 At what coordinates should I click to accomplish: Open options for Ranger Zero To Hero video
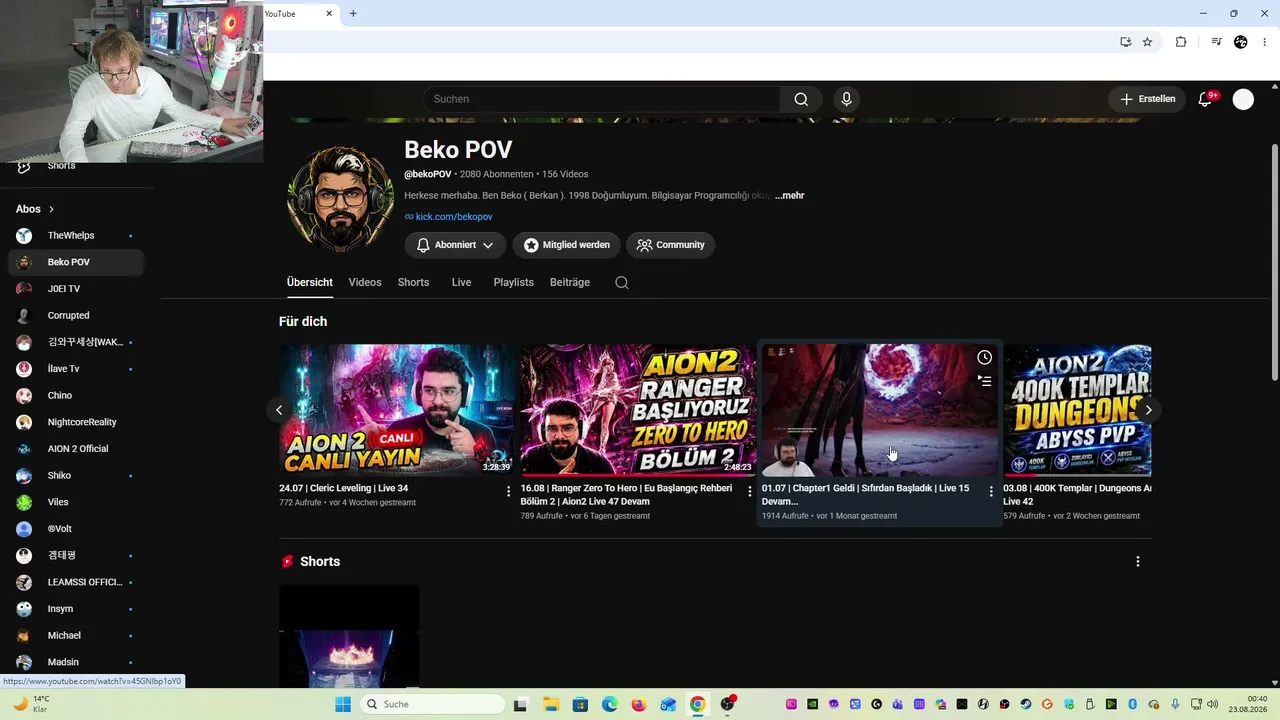point(750,492)
